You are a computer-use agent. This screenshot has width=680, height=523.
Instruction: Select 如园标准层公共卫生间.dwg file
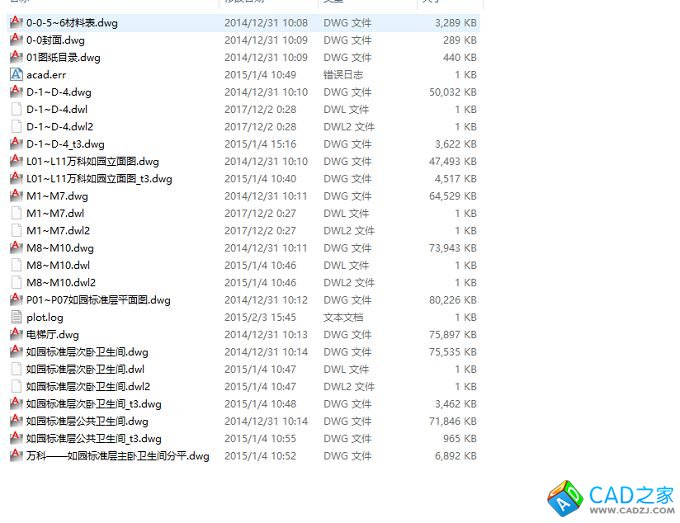click(87, 421)
